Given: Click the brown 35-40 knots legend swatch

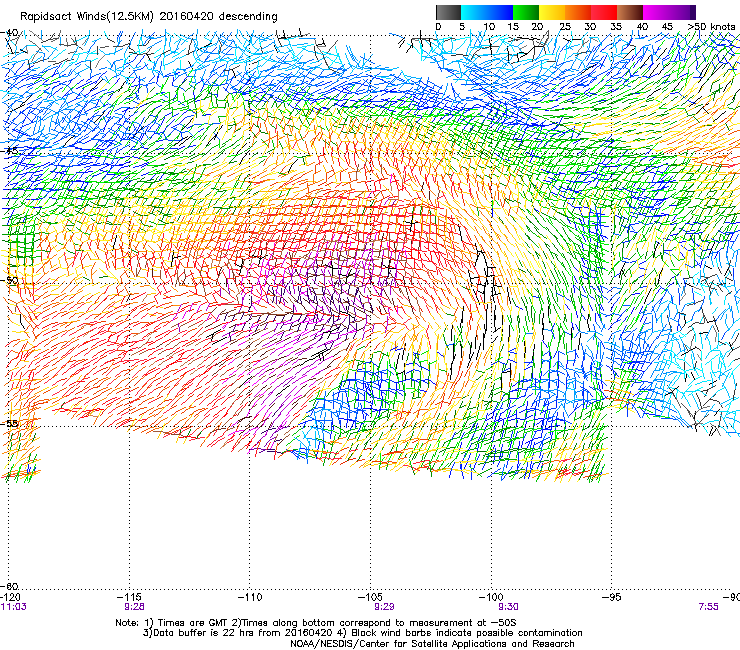Looking at the screenshot, I should tap(630, 12).
